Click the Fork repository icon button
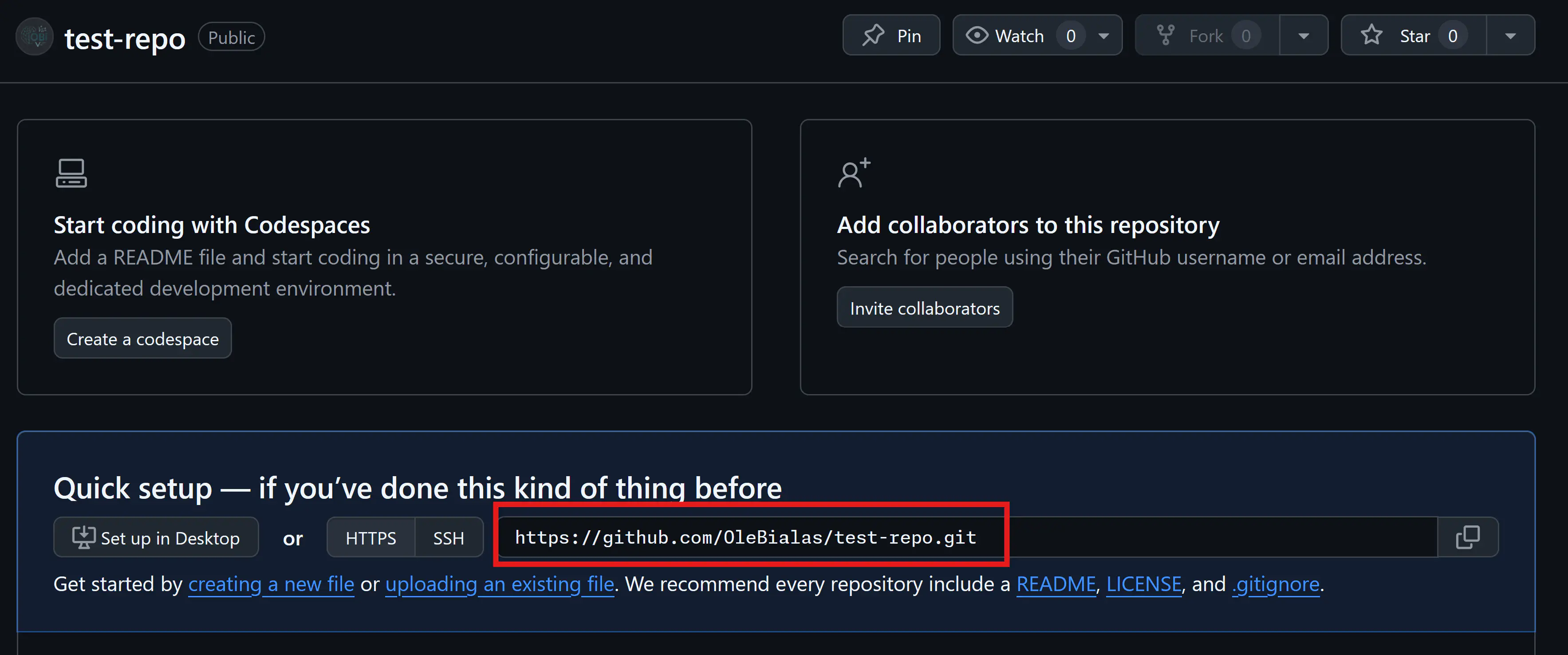Viewport: 1568px width, 655px height. pos(1165,36)
